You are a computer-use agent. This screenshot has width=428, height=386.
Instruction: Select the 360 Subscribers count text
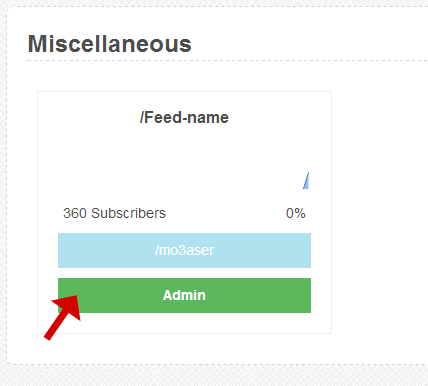114,213
